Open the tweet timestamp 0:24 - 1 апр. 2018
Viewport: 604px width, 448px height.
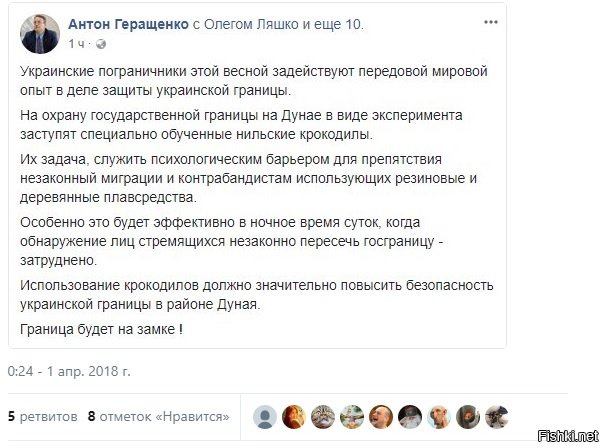(69, 371)
